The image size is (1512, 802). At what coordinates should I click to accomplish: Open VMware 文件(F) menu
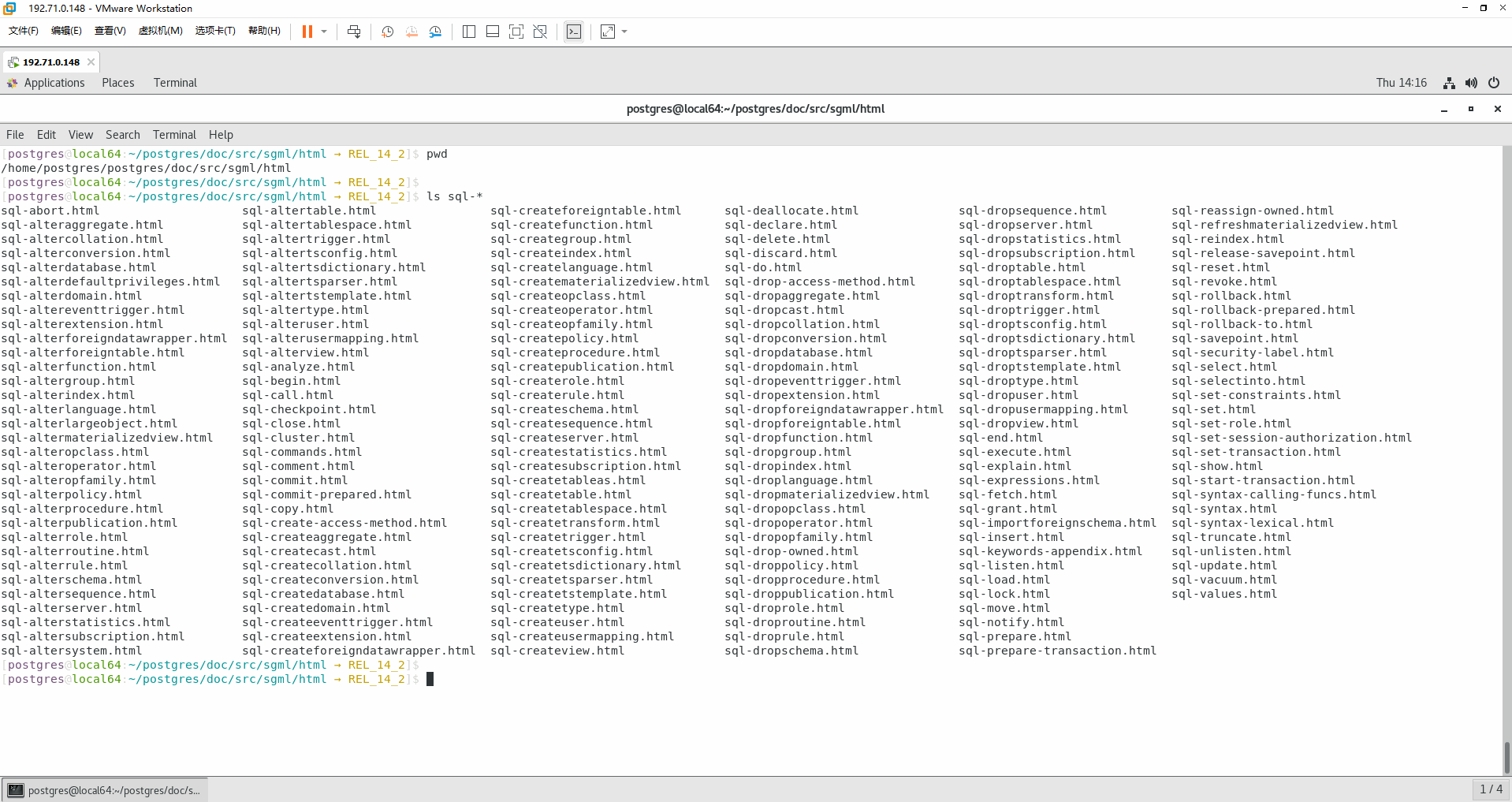24,31
